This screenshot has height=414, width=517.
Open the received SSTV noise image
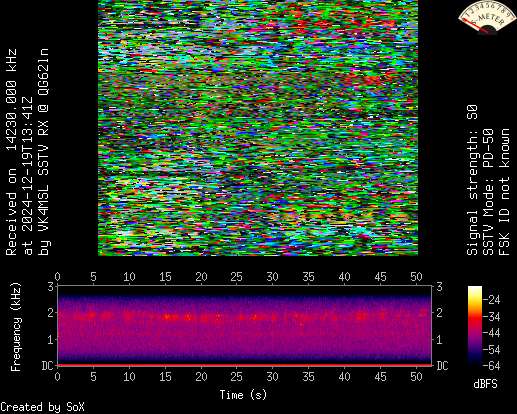pyautogui.click(x=258, y=128)
